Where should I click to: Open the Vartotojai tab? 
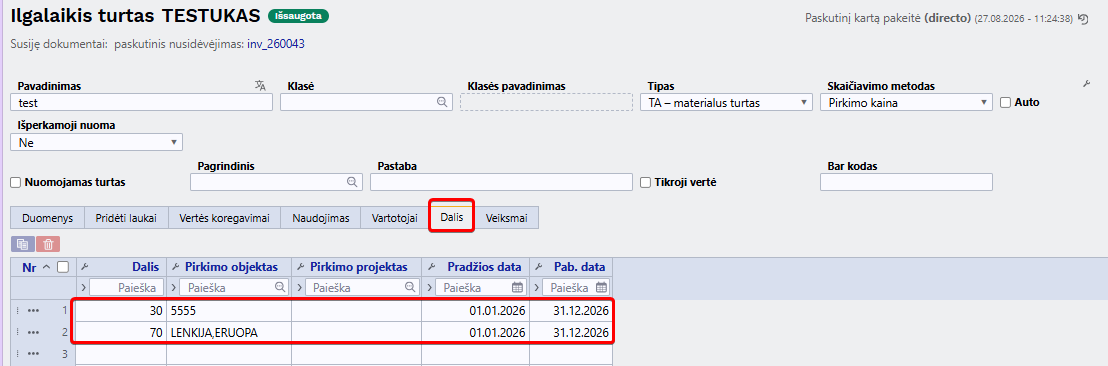[x=395, y=218]
